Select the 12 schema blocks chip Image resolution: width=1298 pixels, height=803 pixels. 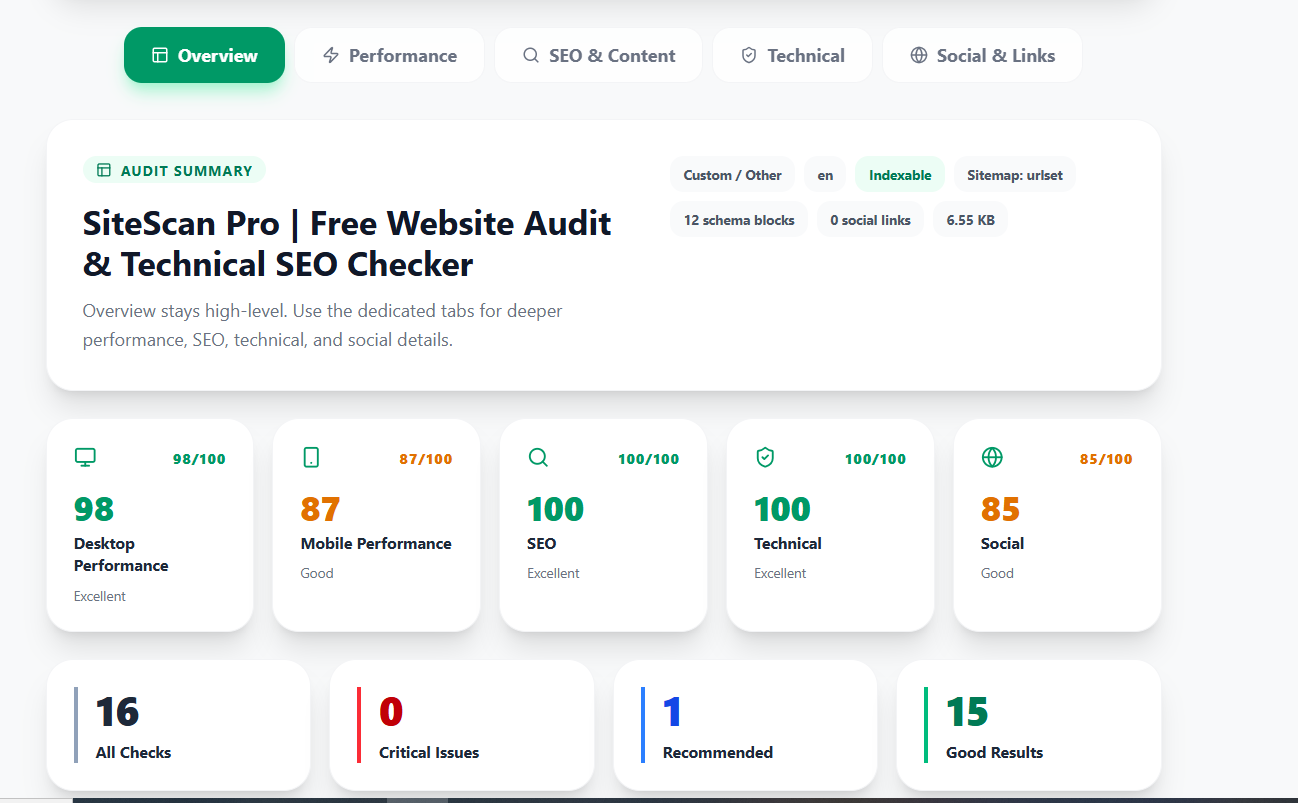[x=738, y=219]
